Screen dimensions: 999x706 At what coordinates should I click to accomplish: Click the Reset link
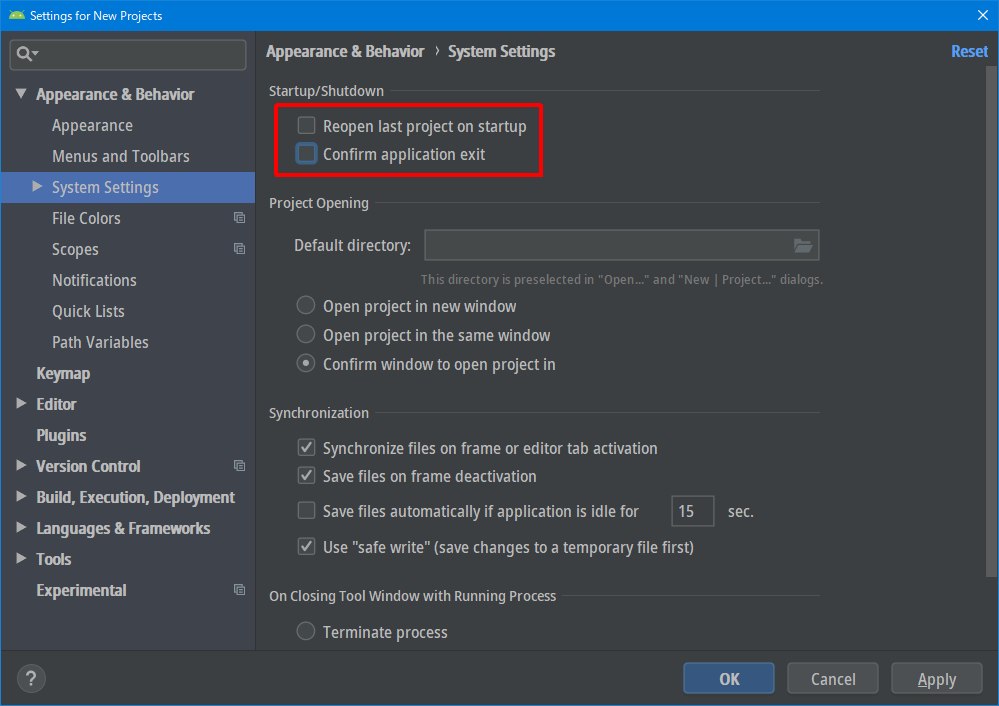969,52
